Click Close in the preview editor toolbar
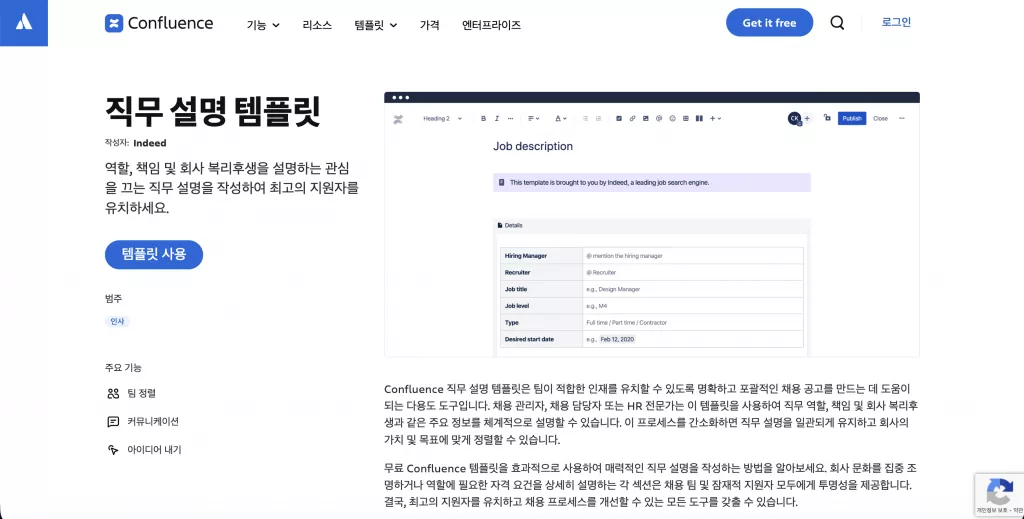Viewport: 1024px width, 519px height. point(880,118)
